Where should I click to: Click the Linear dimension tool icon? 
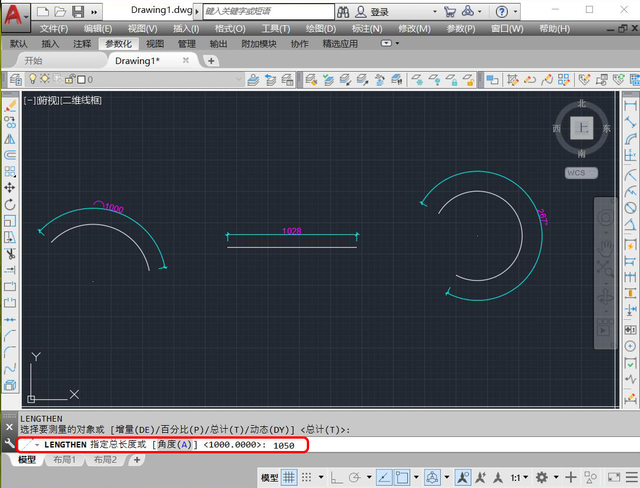[630, 105]
